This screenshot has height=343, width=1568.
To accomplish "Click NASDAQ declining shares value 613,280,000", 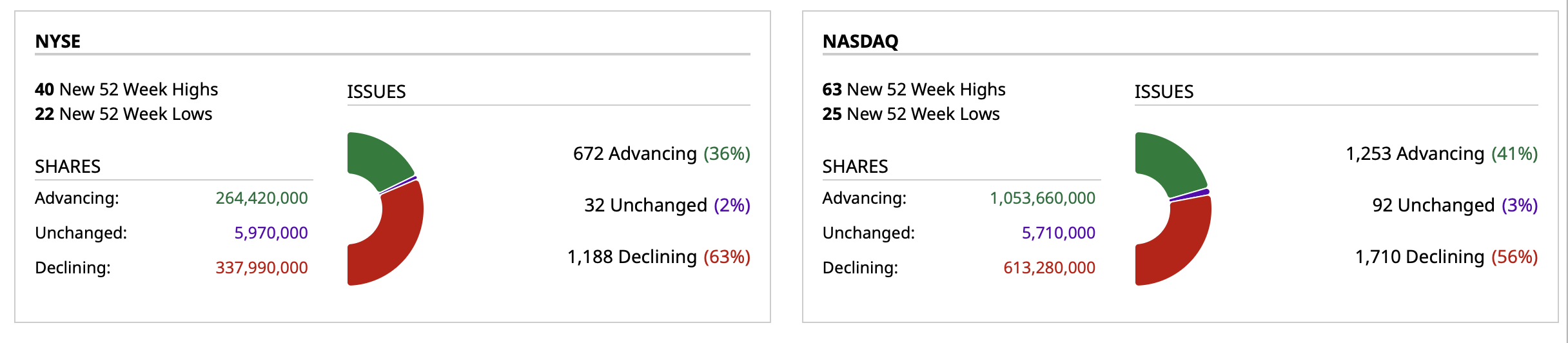I will point(1049,268).
